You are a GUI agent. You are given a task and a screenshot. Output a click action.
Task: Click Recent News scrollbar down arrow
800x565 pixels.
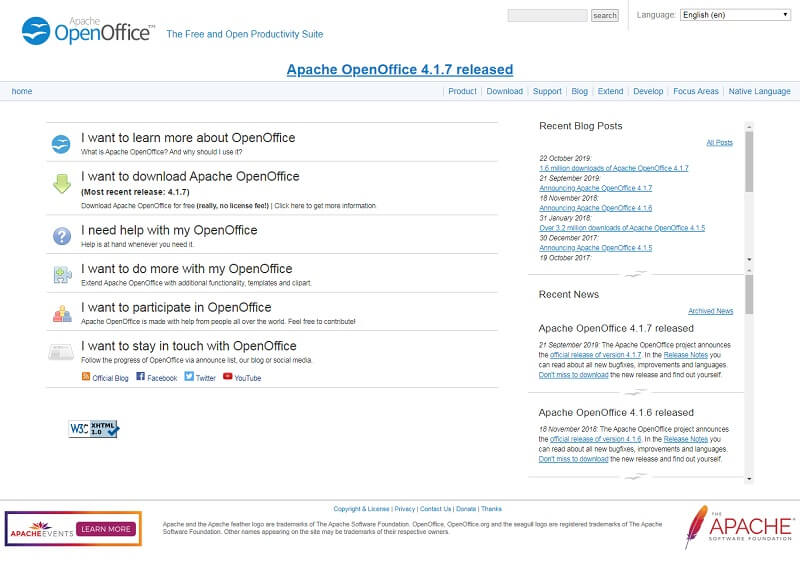tap(749, 479)
